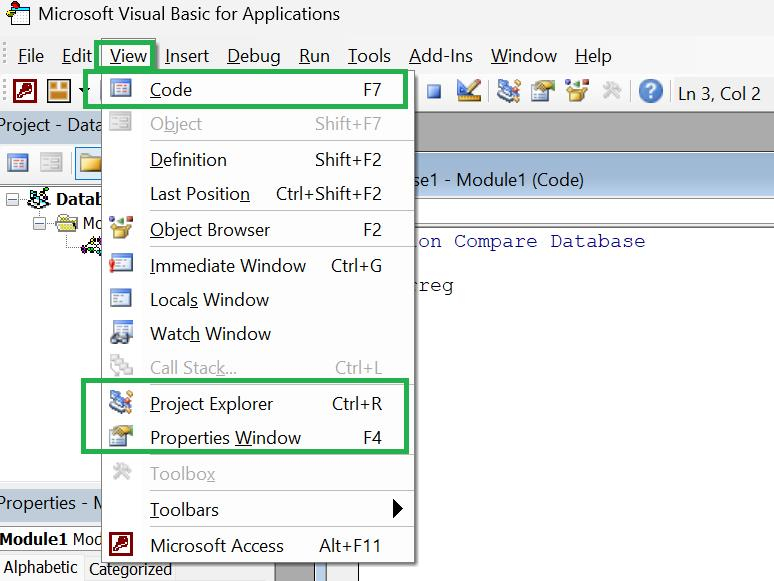The width and height of the screenshot is (774, 581).
Task: Open the Help menu
Action: pos(593,56)
